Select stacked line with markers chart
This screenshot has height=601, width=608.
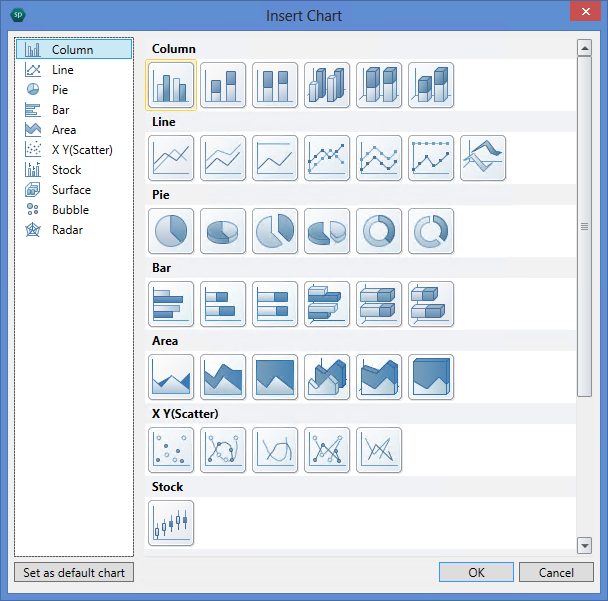379,158
